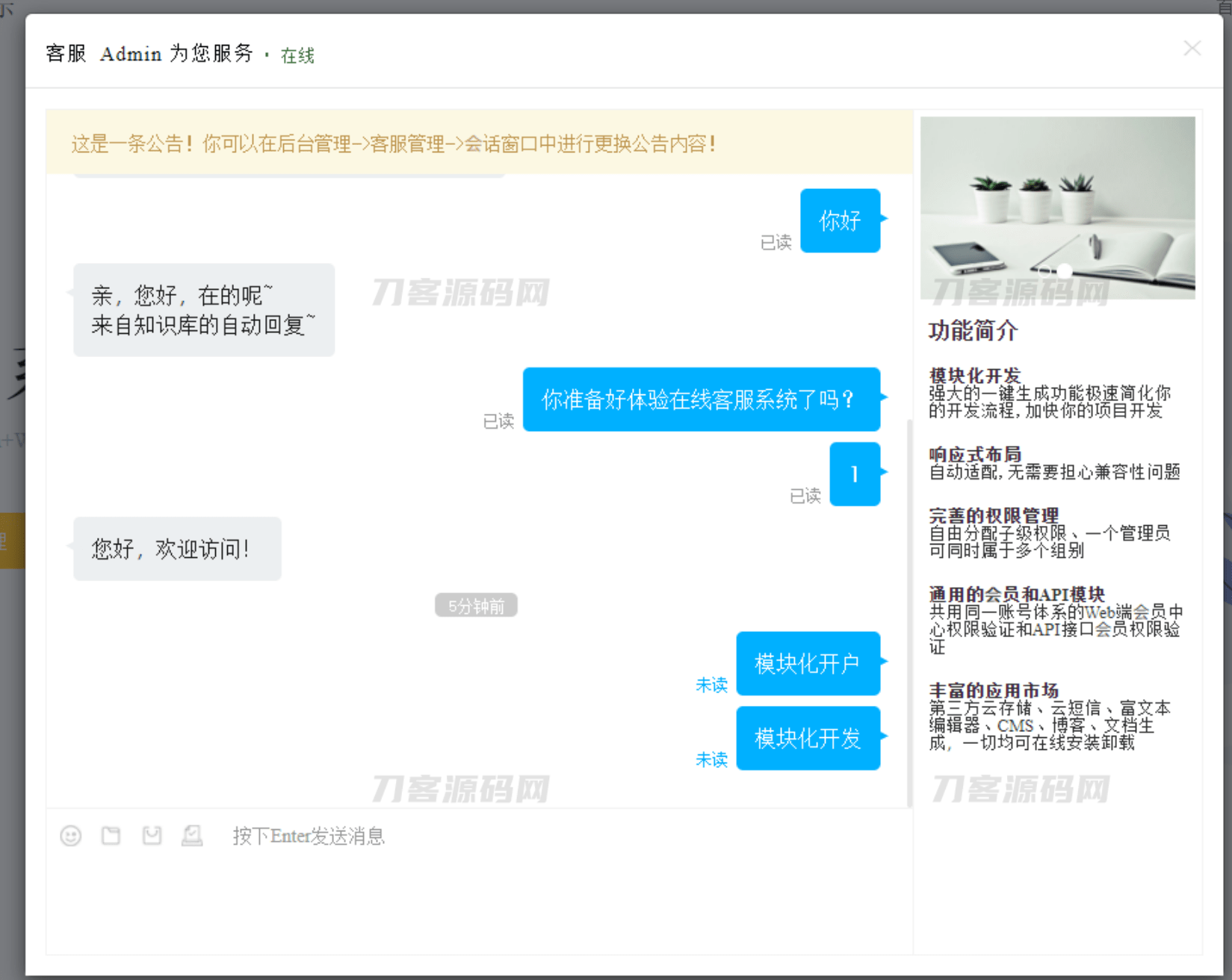Select the 你好 blue message bubble

(840, 220)
